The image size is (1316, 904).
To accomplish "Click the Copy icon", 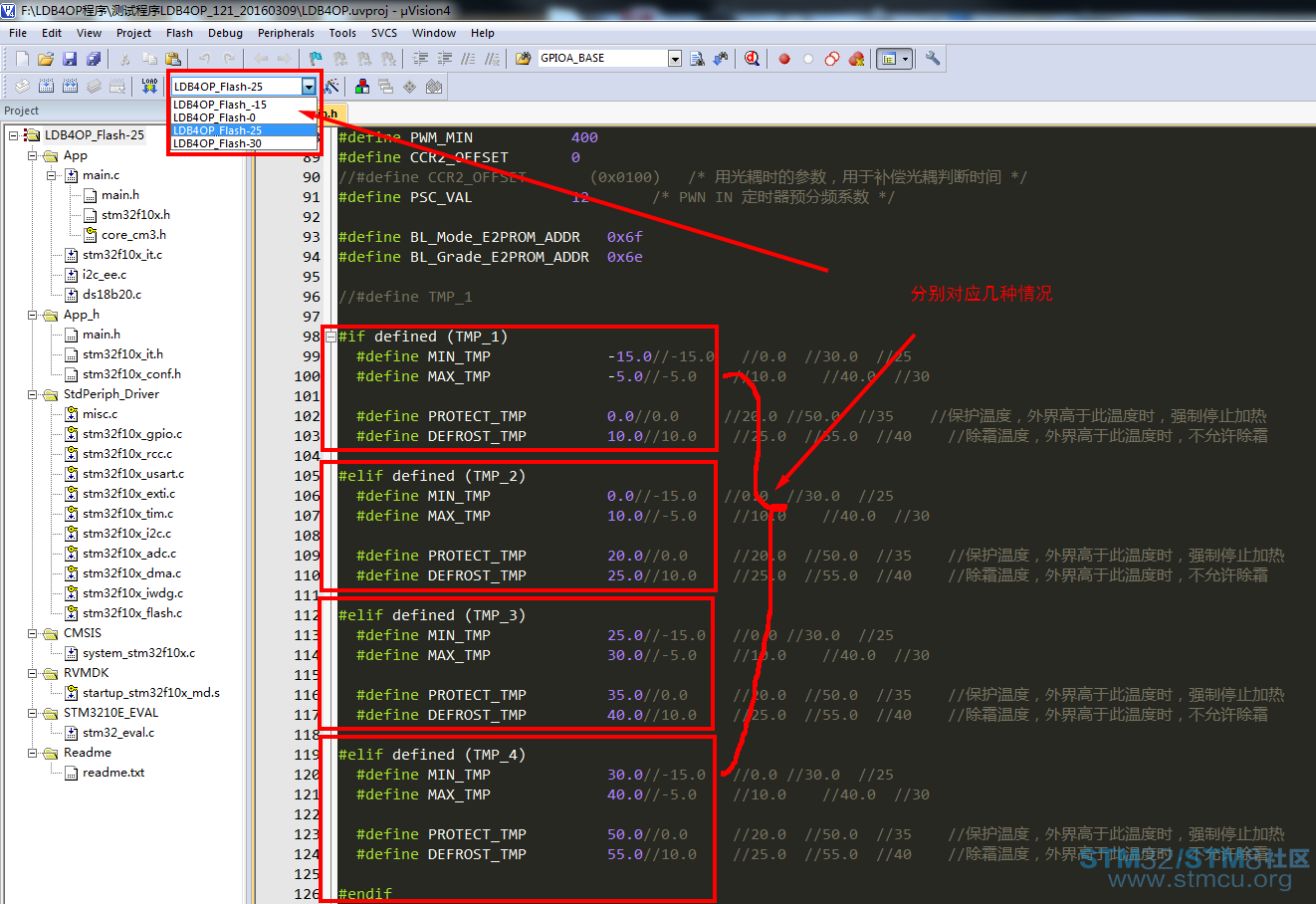I will pyautogui.click(x=149, y=59).
